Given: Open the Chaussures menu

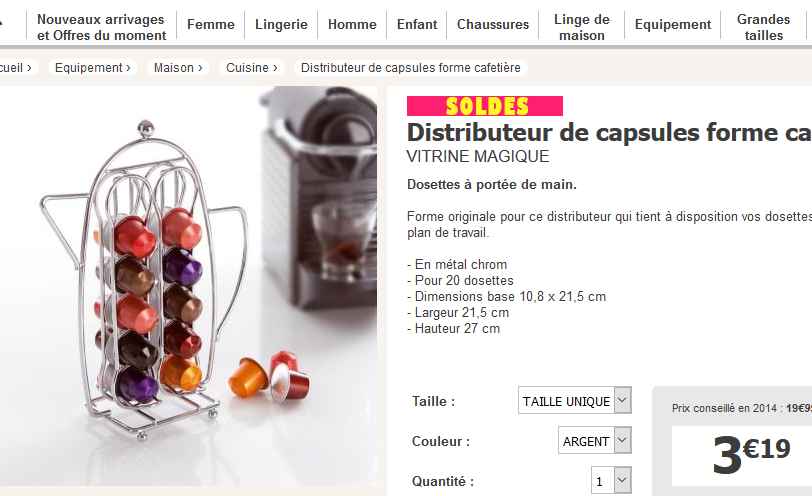Looking at the screenshot, I should point(493,24).
